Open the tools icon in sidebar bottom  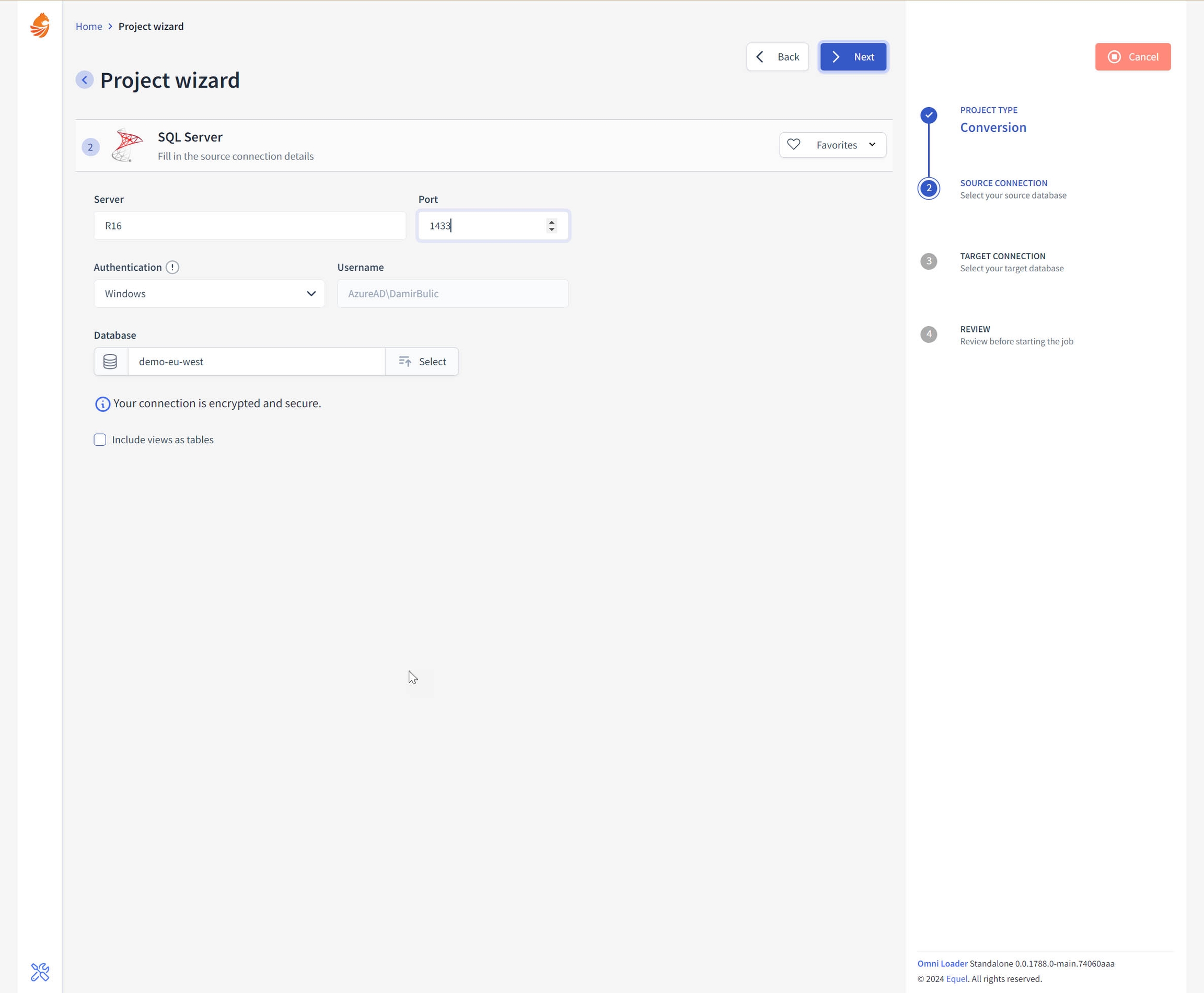click(40, 972)
